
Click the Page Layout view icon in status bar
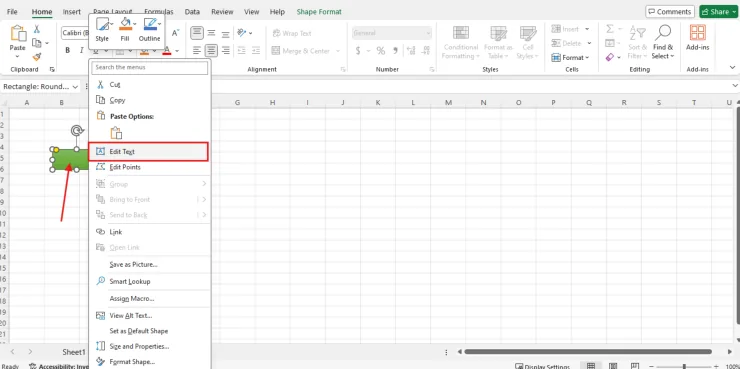(x=613, y=366)
